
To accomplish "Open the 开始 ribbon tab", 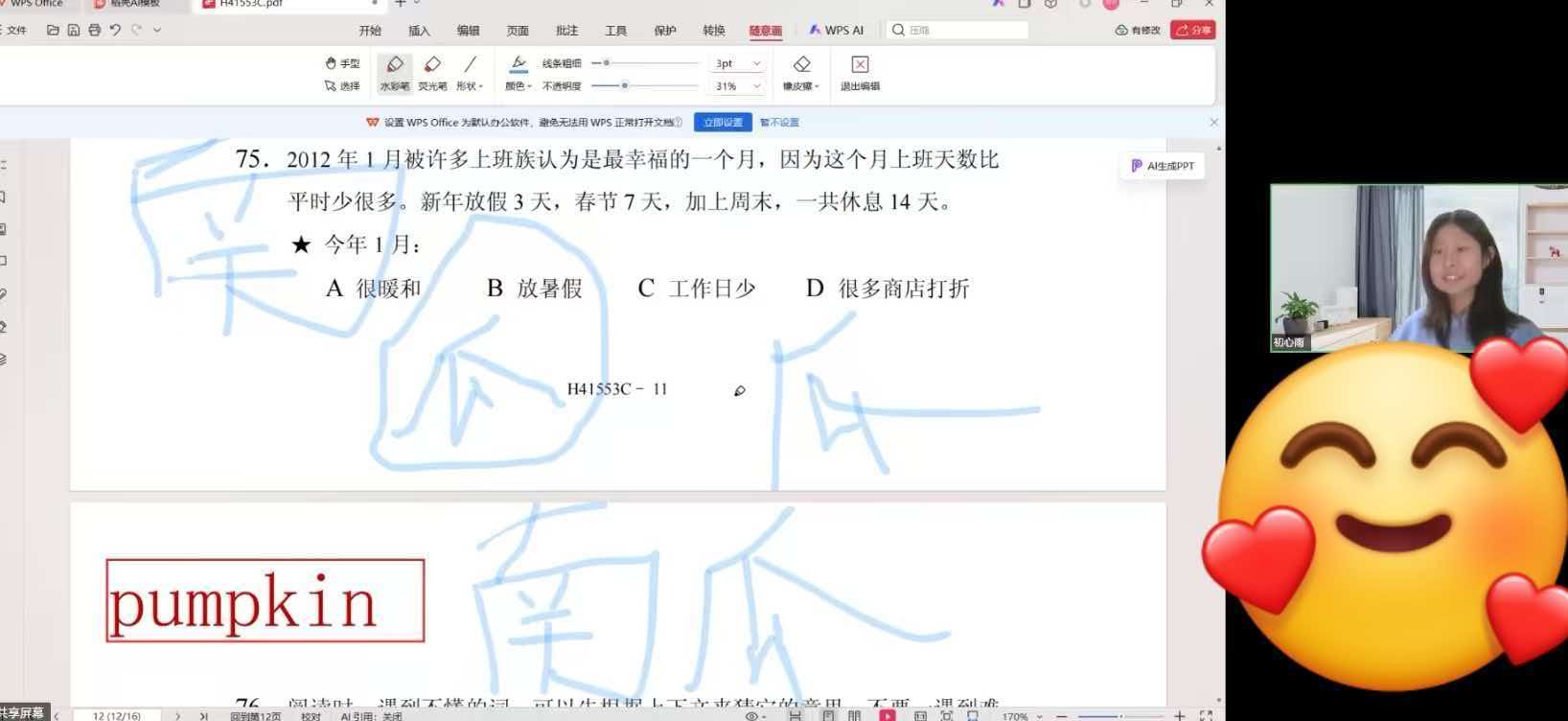I will pyautogui.click(x=370, y=31).
